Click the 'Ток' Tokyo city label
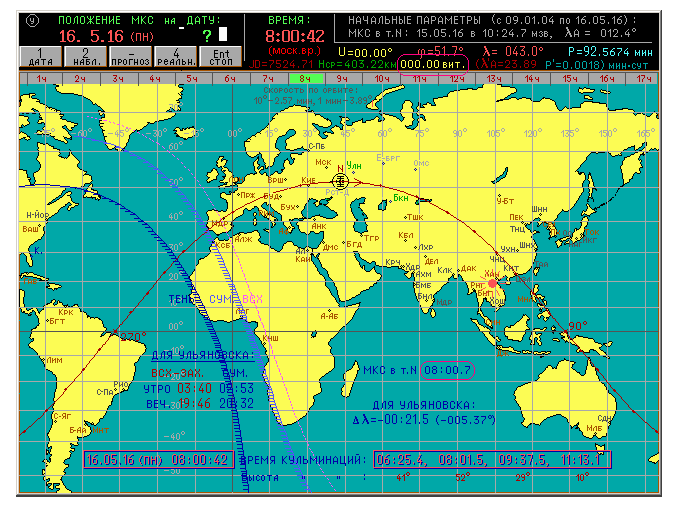This screenshot has width=679, height=510. (592, 232)
